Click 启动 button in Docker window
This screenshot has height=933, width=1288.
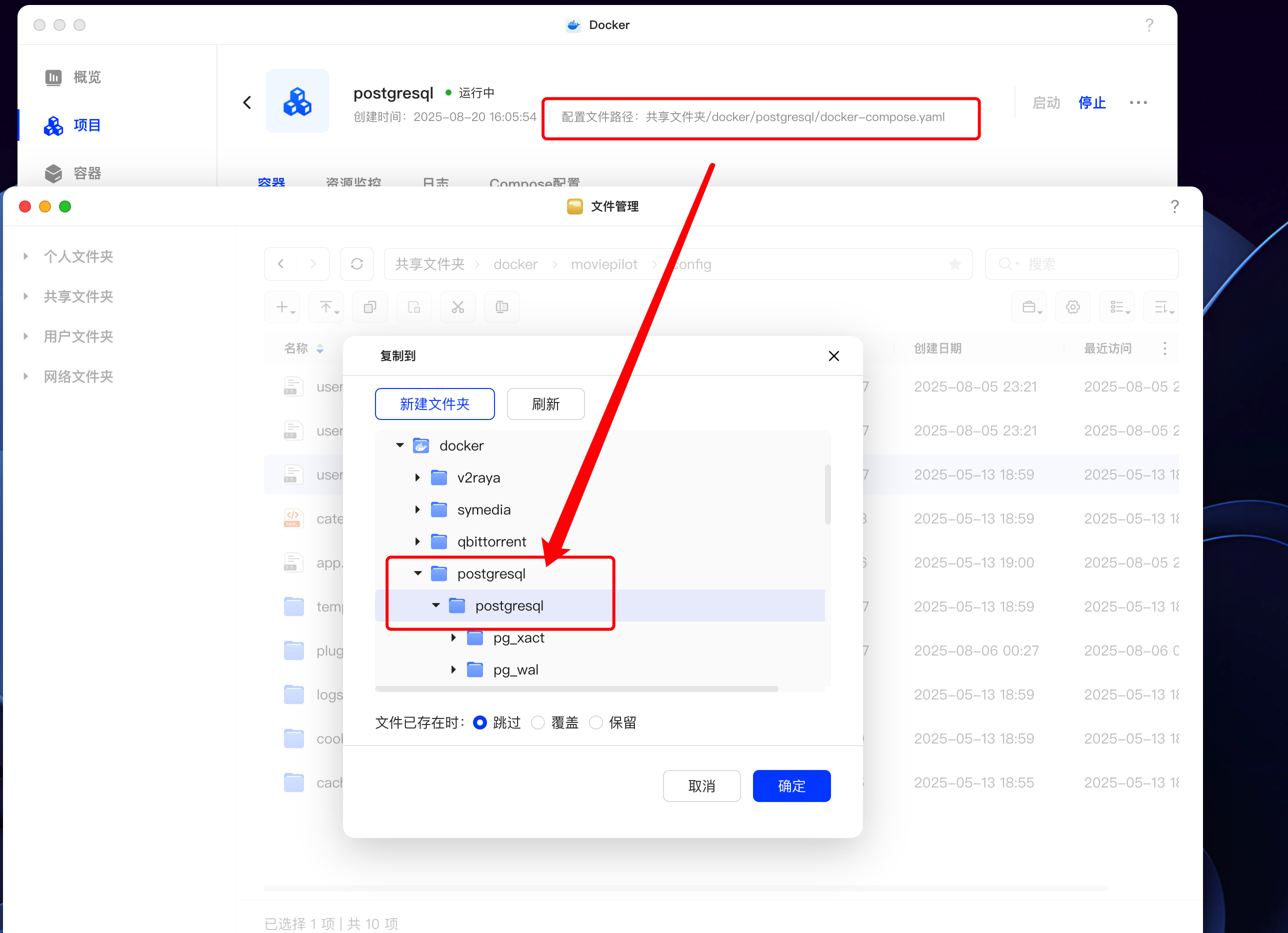[1046, 103]
